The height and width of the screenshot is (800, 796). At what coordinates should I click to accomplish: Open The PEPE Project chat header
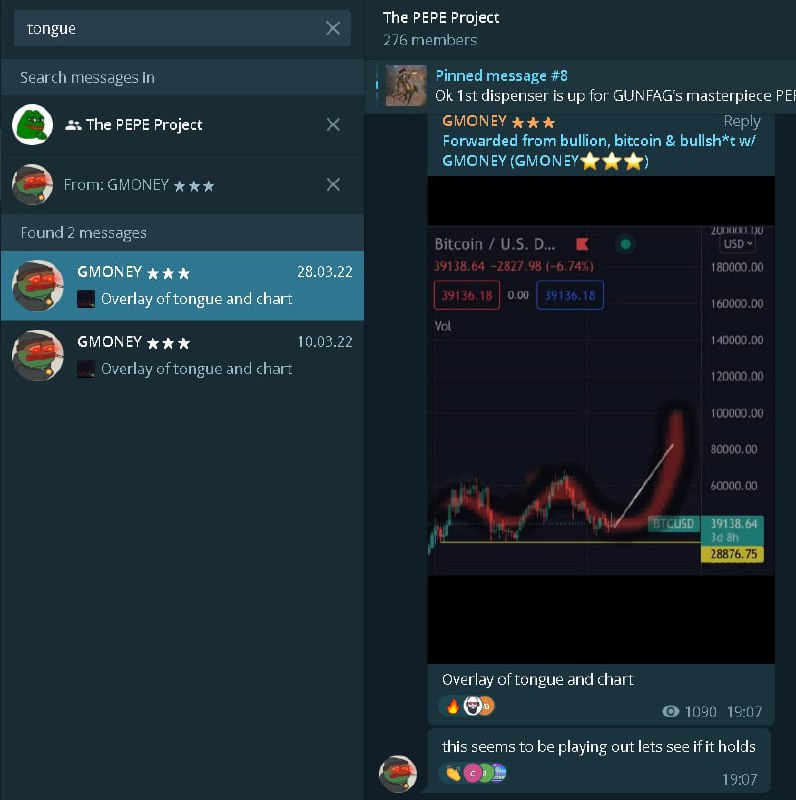click(x=441, y=28)
